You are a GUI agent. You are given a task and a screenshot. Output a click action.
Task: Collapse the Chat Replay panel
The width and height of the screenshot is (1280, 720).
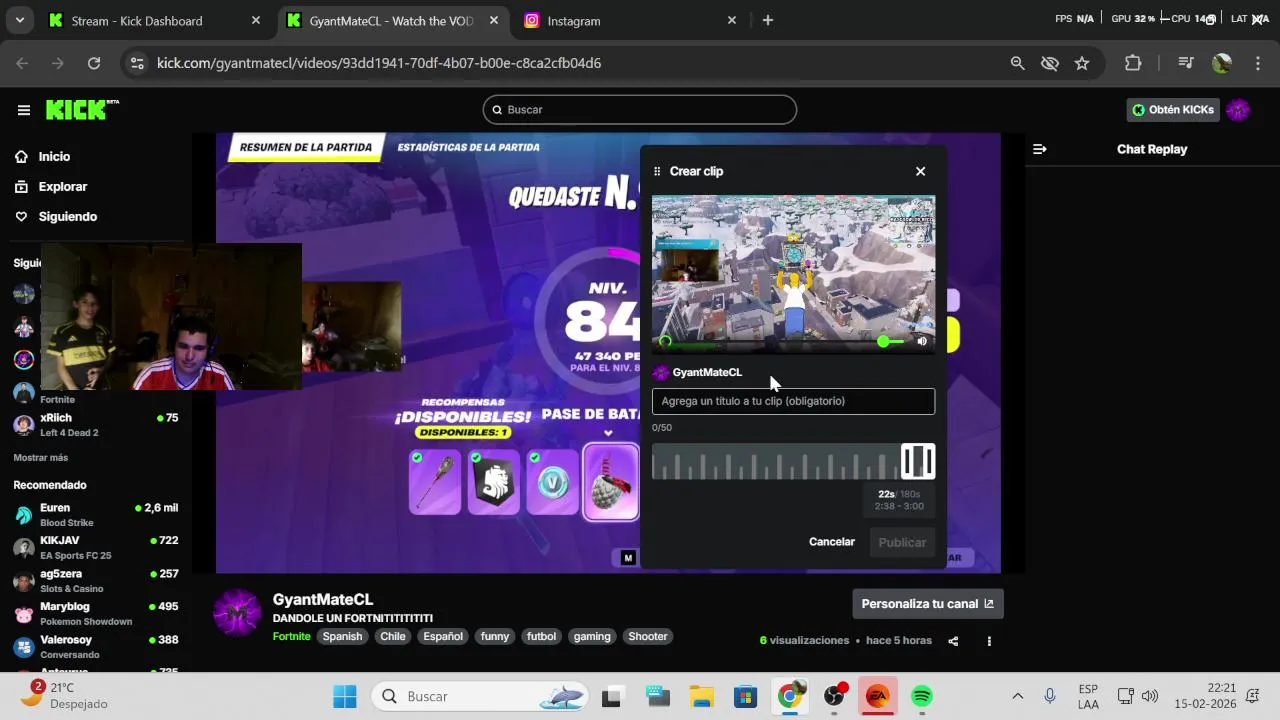pos(1040,149)
